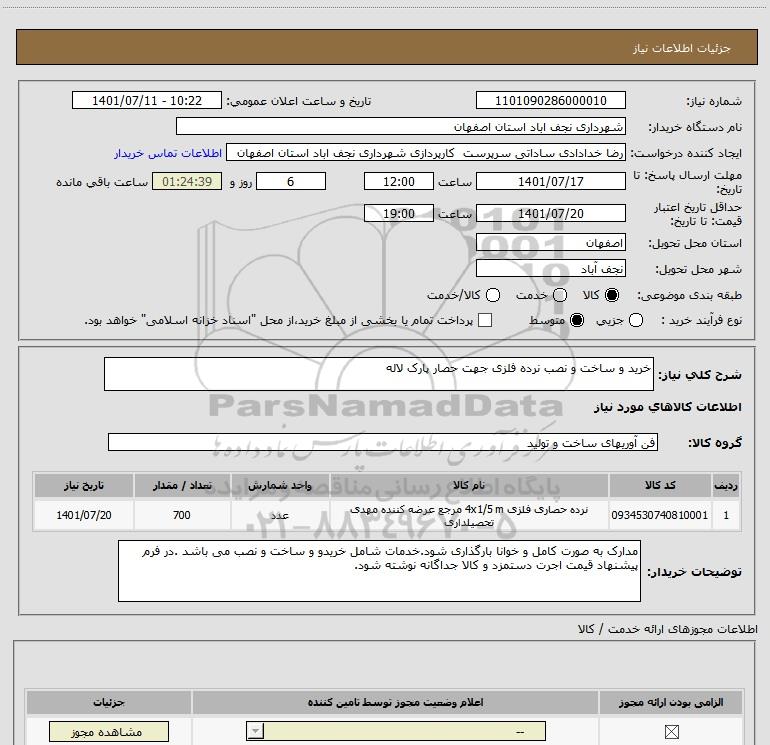Viewport: 770px width, 745px height.
Task: Click price validity date 1401/07/20
Action: pos(550,213)
